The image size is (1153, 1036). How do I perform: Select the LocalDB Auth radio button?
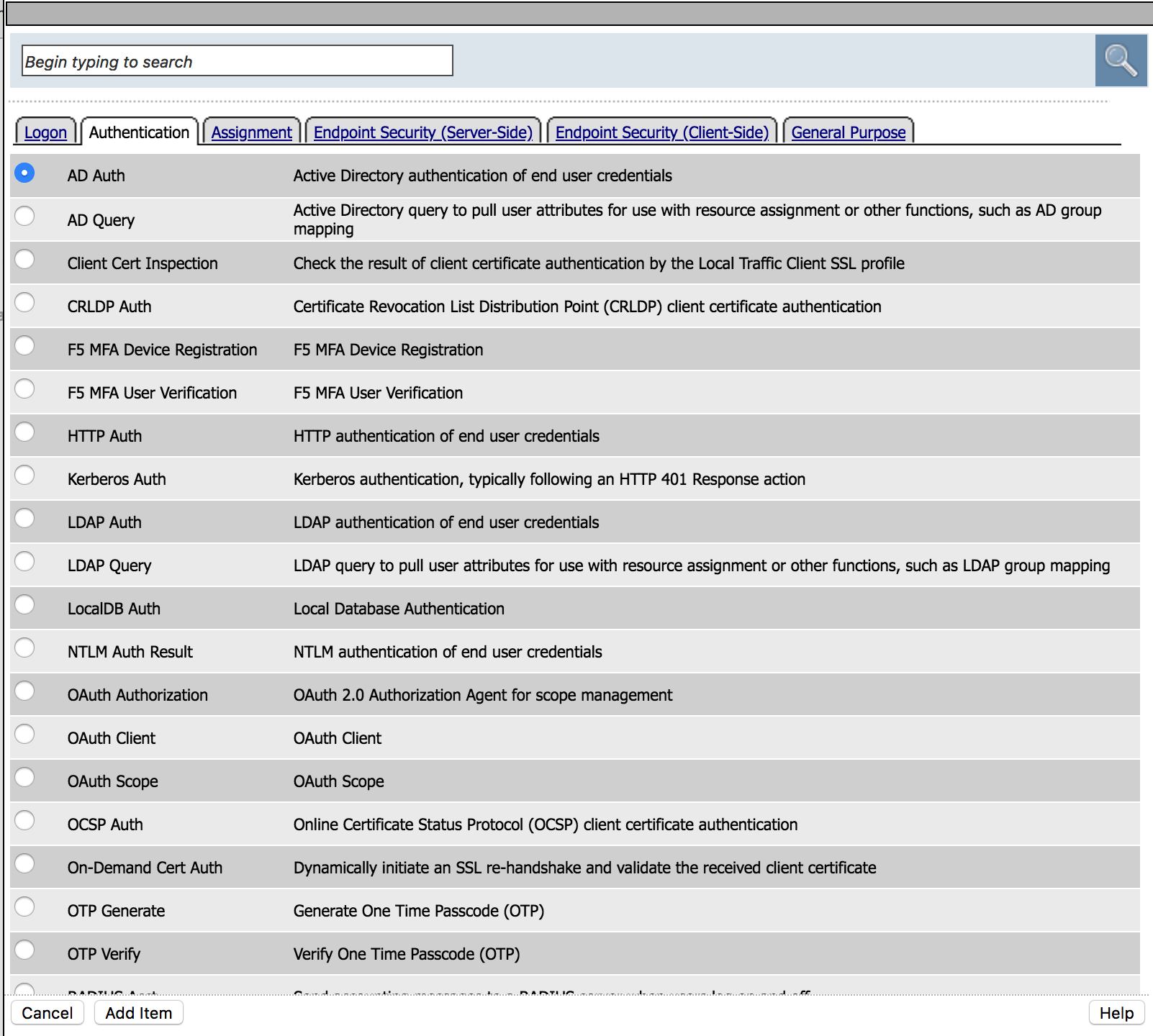24,604
